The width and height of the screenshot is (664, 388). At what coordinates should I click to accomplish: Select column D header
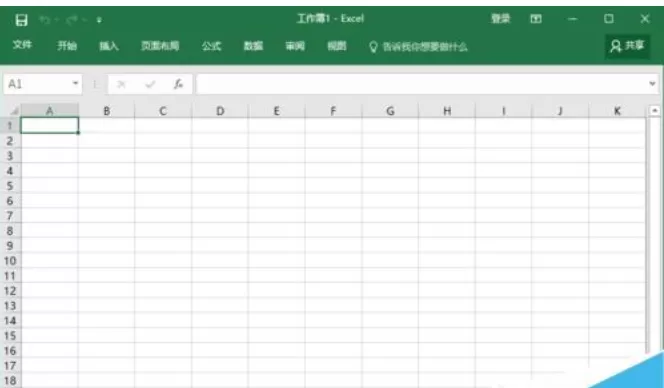pos(220,111)
